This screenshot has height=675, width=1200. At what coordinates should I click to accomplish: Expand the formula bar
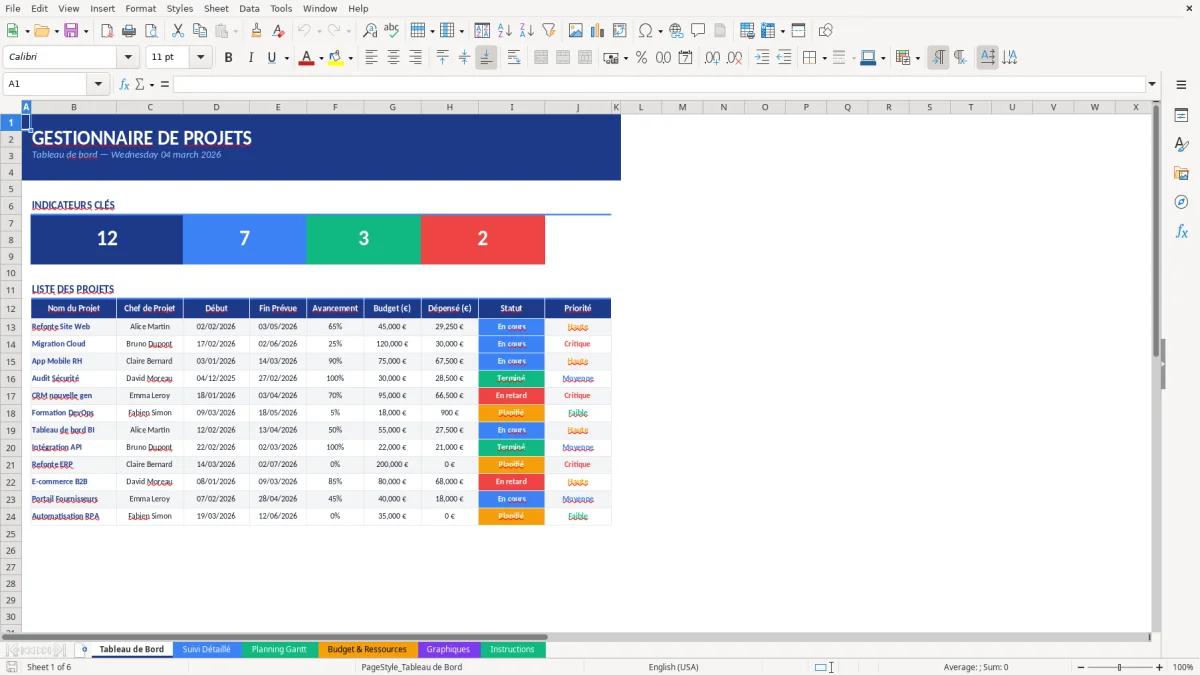pos(1152,84)
